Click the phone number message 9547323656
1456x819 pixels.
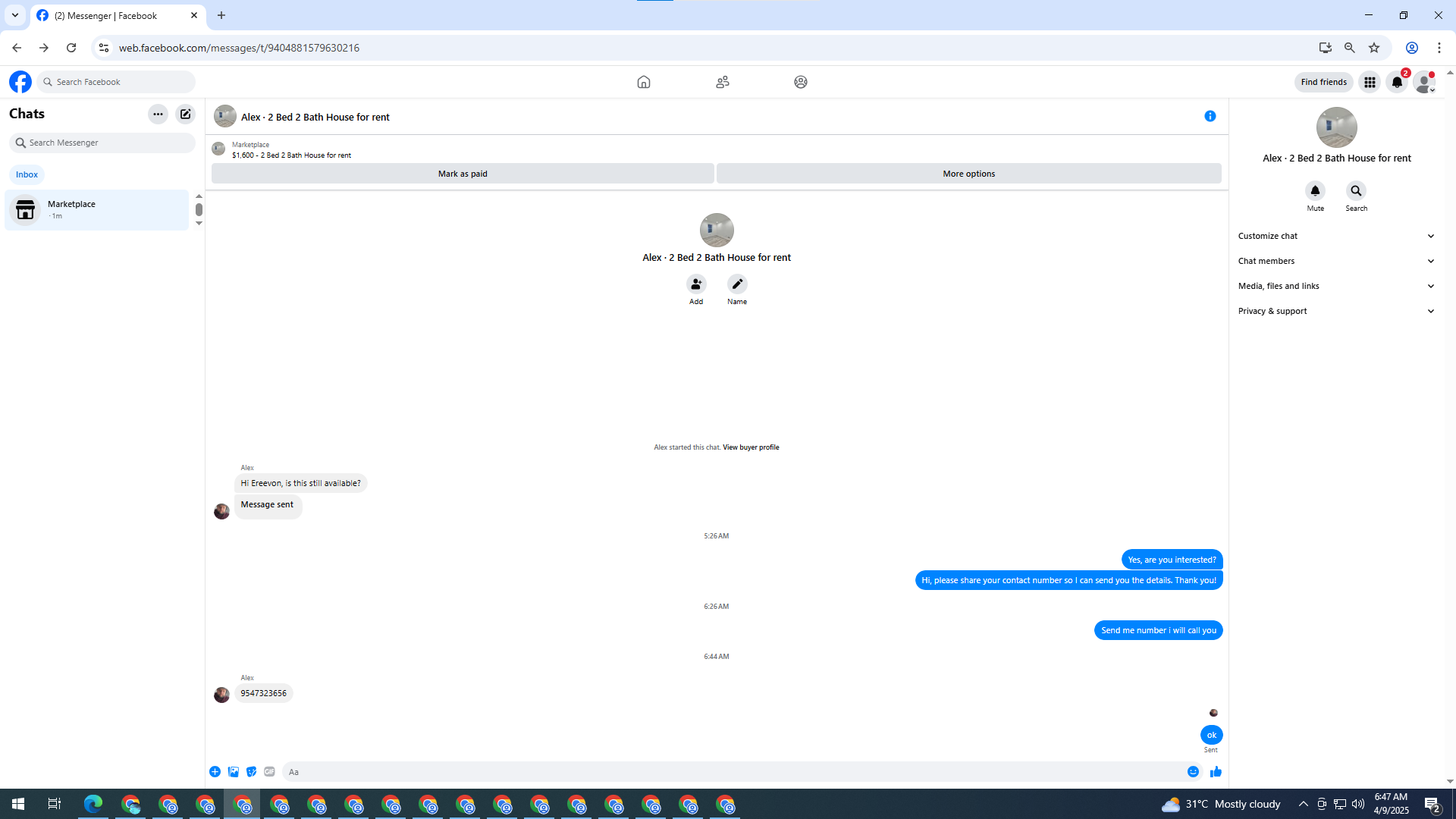pyautogui.click(x=264, y=694)
